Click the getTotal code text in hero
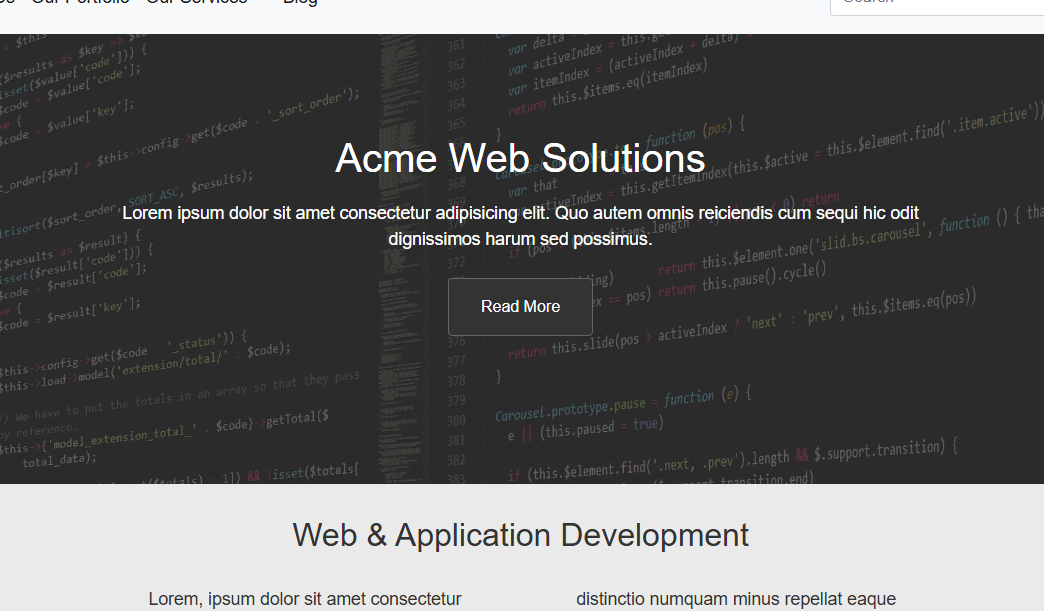The width and height of the screenshot is (1044, 611). pos(297,419)
